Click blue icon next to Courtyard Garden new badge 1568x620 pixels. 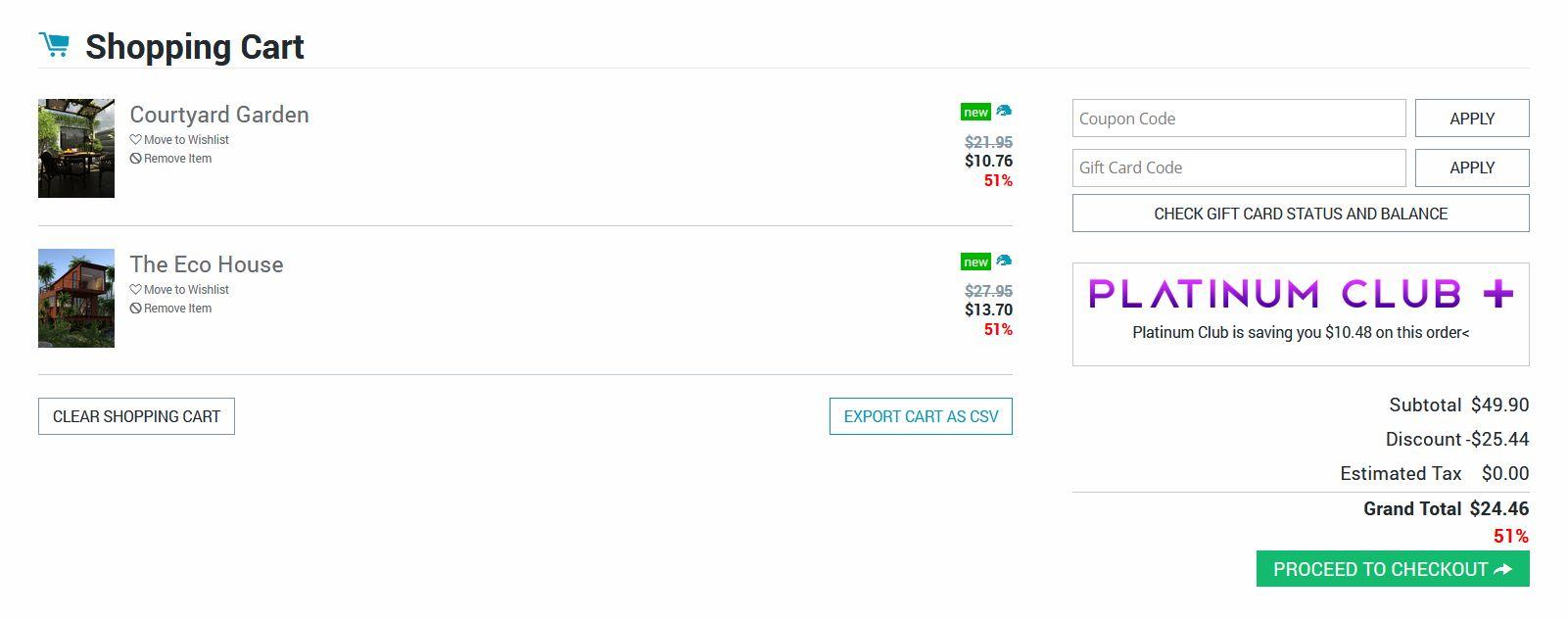[1004, 112]
